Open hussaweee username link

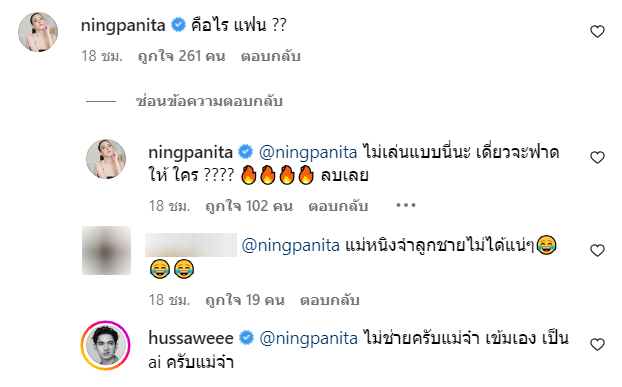(191, 338)
